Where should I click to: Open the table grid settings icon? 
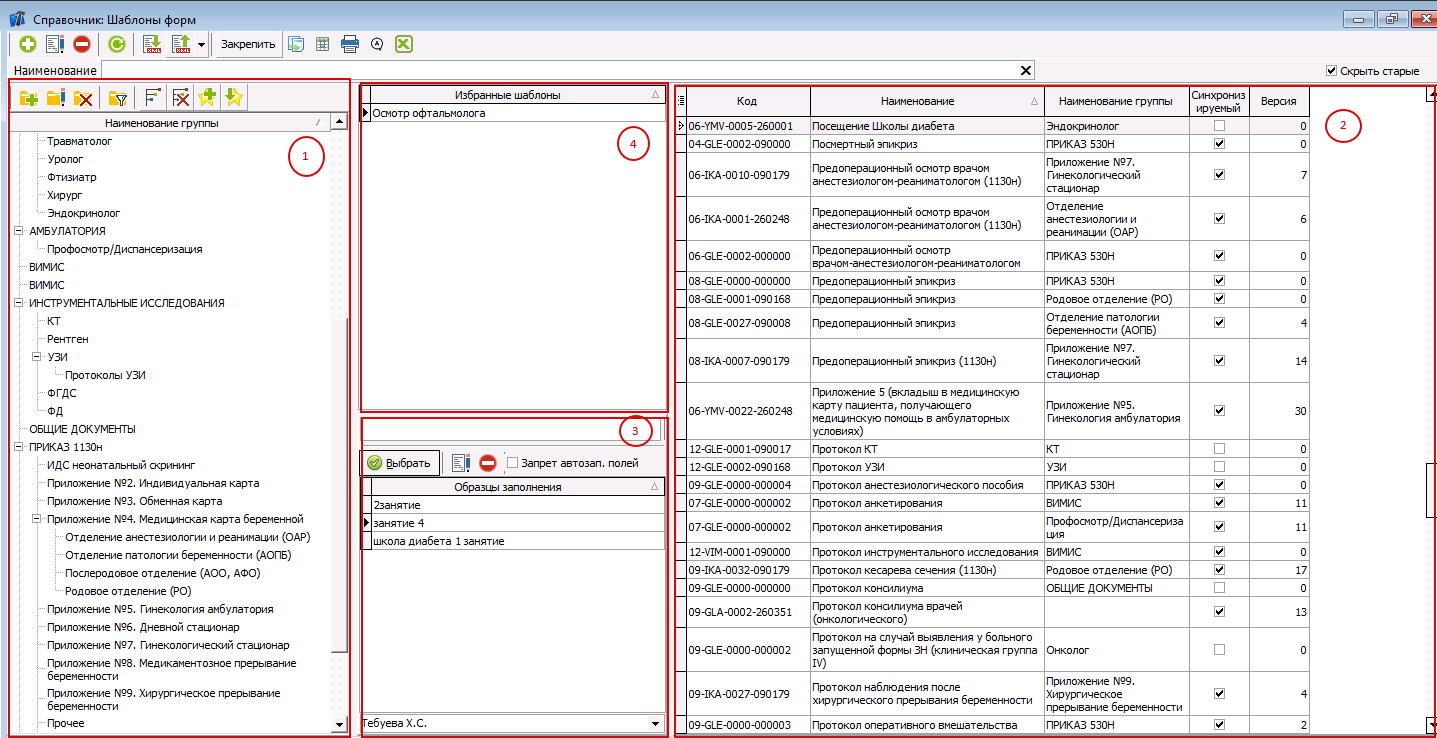pos(323,44)
